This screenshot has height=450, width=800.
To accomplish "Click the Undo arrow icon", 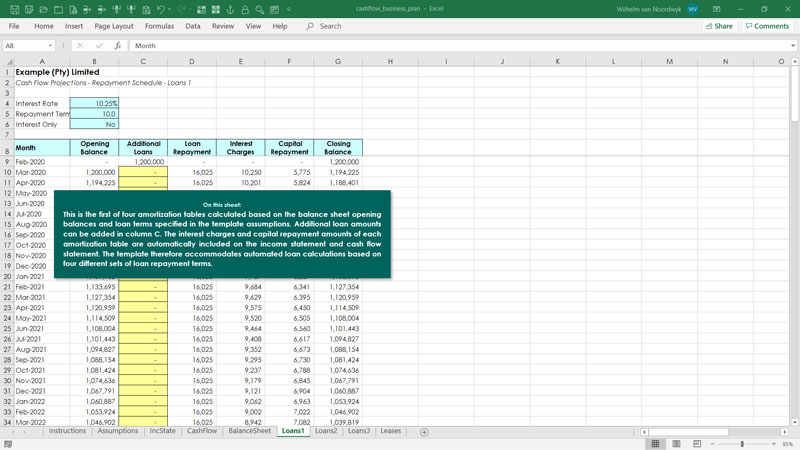I will (x=161, y=9).
